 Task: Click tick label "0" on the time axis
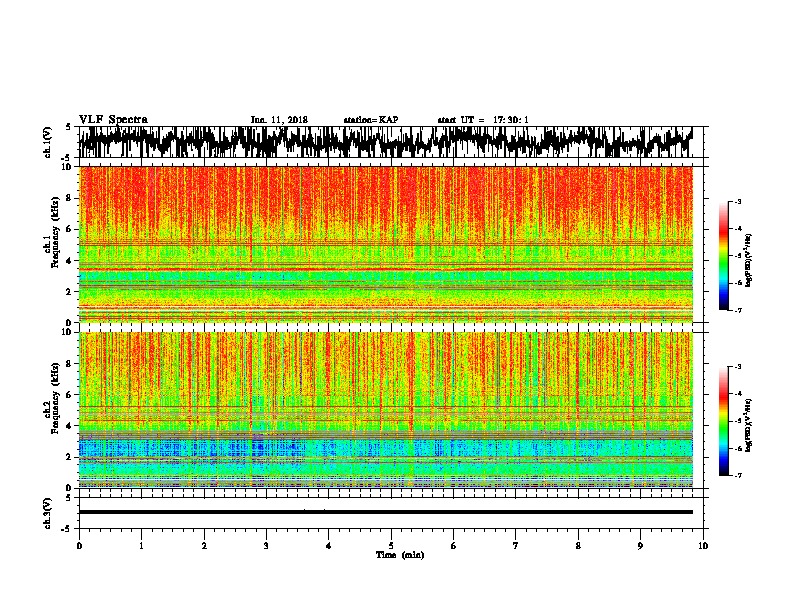pos(79,546)
